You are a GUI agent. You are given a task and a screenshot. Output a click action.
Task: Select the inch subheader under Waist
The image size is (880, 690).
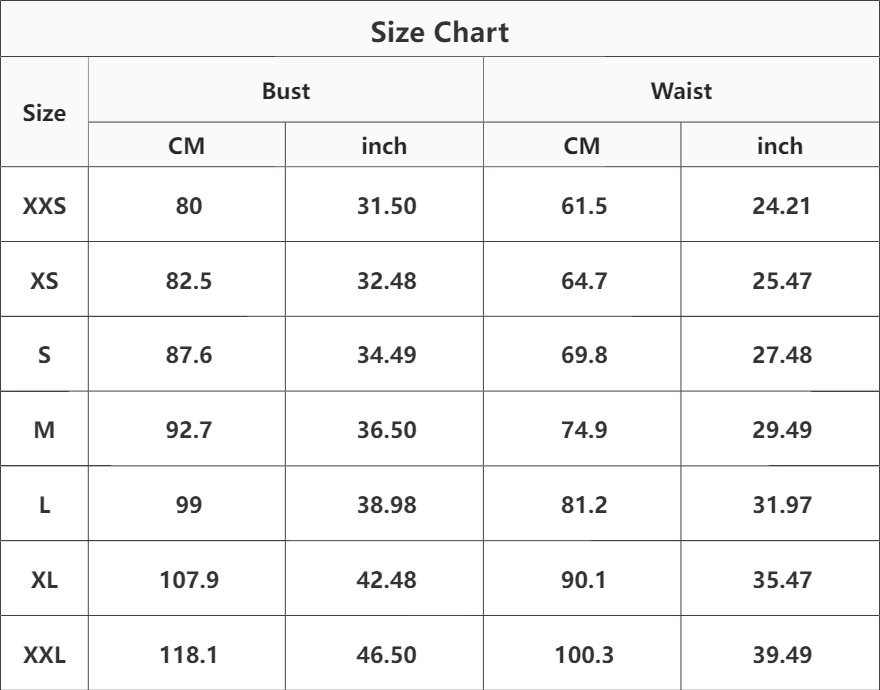coord(780,146)
